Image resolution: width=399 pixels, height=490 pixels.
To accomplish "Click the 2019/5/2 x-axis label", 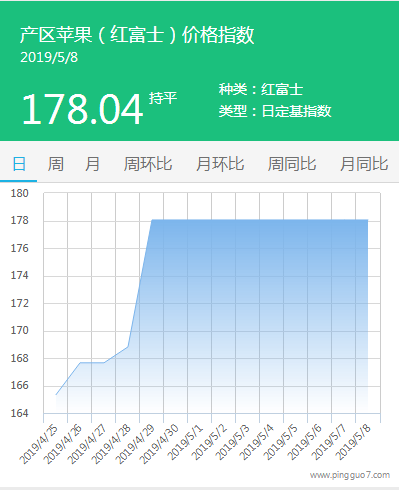I will point(209,443).
